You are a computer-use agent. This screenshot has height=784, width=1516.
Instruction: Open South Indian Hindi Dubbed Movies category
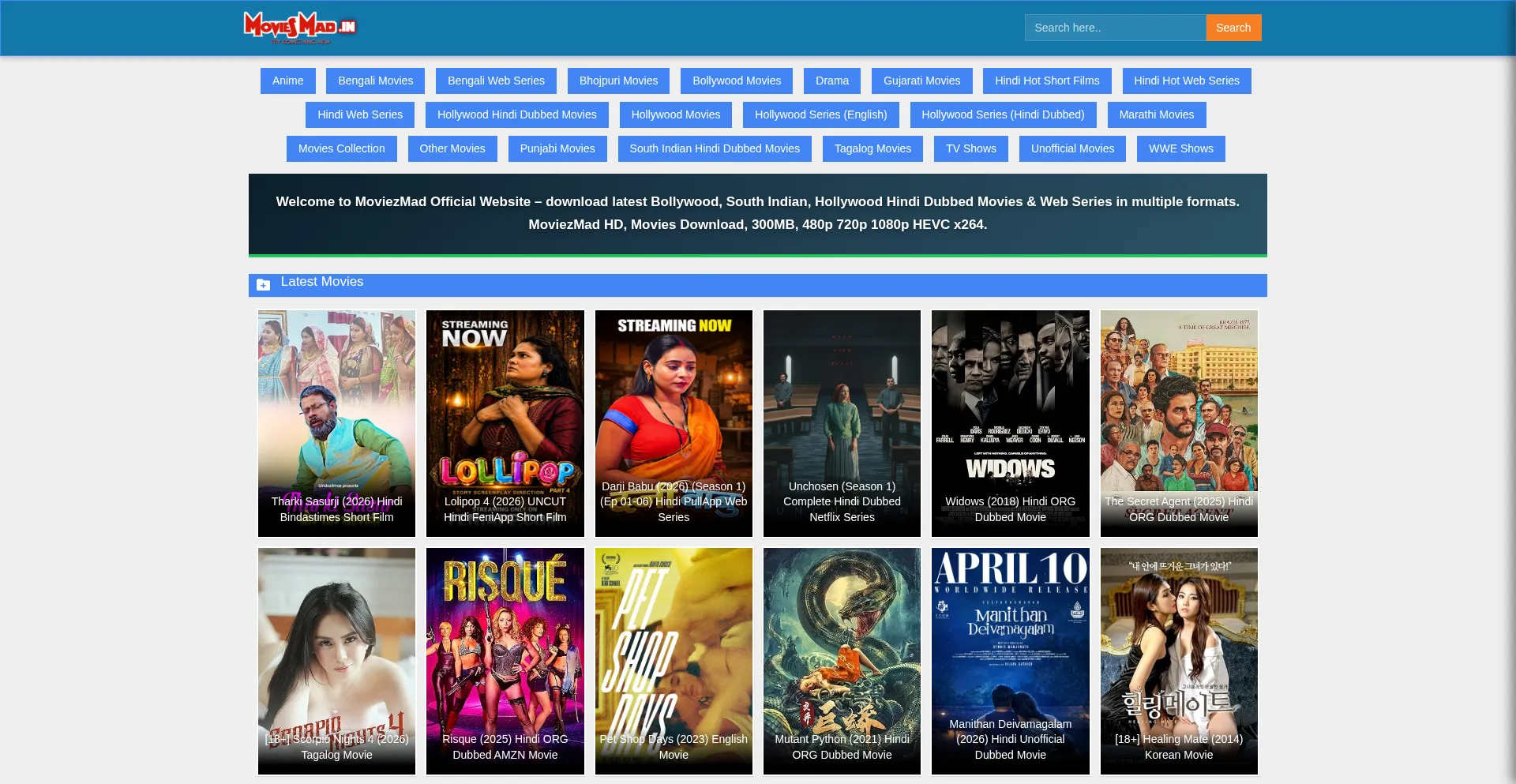715,148
